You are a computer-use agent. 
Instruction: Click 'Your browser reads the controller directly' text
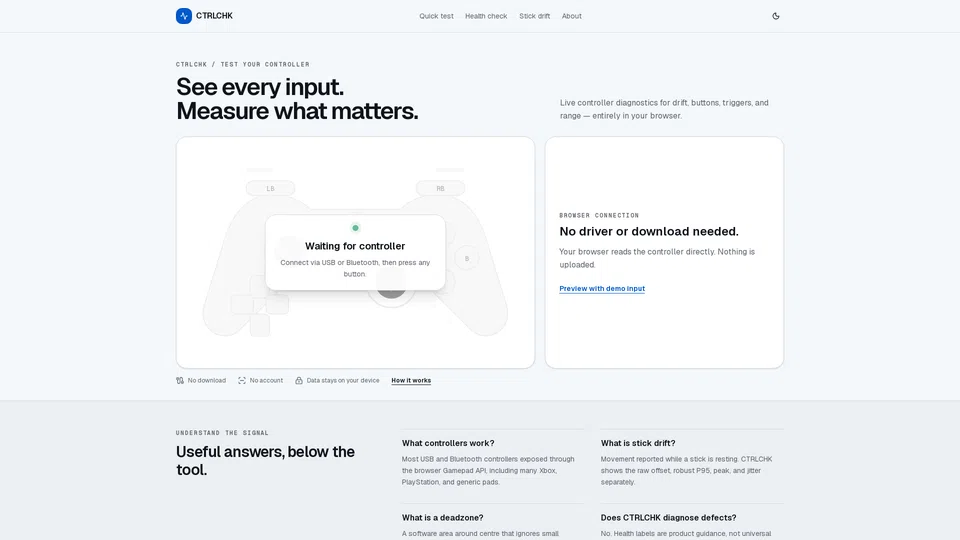657,258
